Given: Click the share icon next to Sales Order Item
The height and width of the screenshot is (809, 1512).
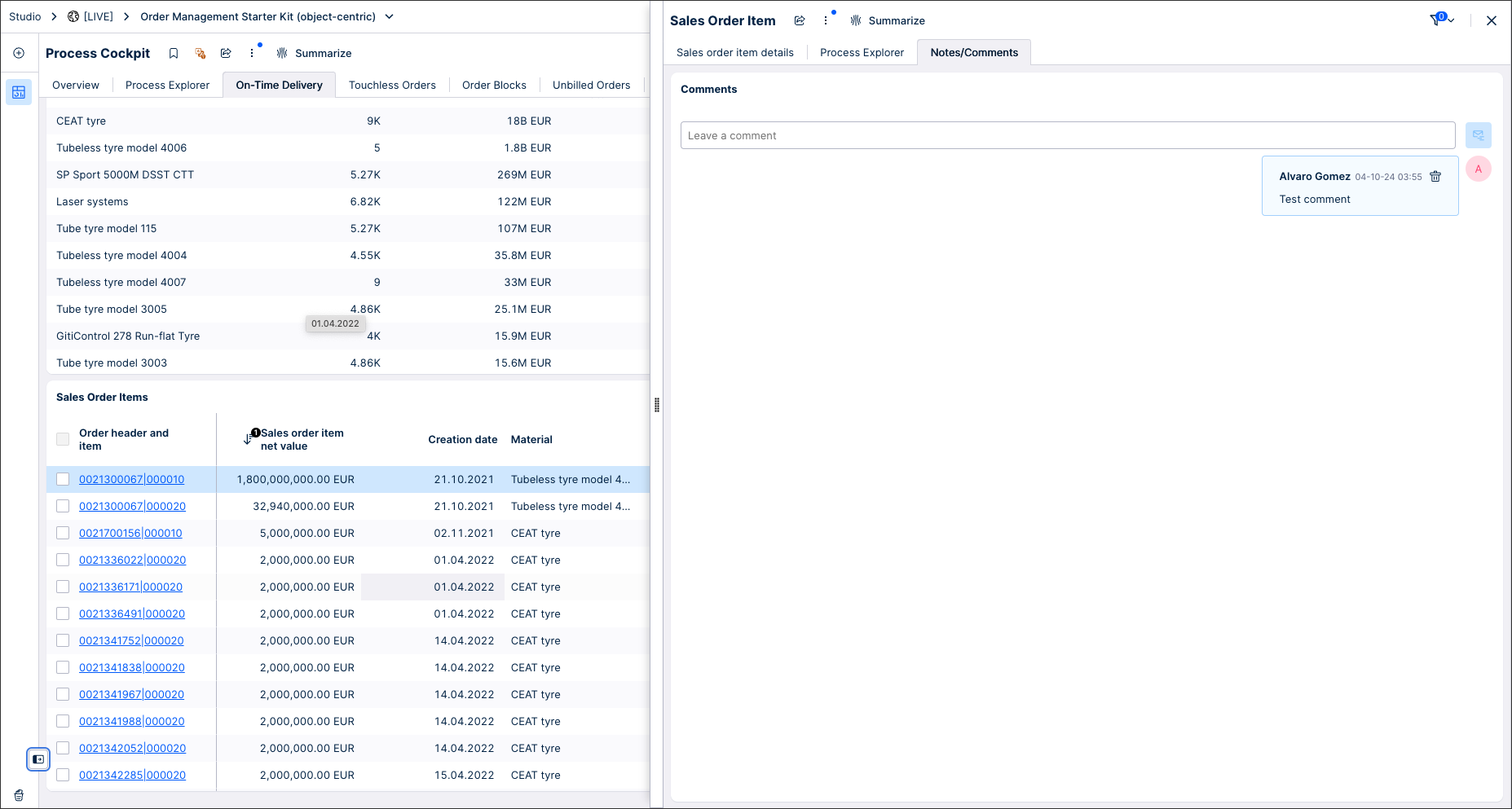Looking at the screenshot, I should [800, 20].
